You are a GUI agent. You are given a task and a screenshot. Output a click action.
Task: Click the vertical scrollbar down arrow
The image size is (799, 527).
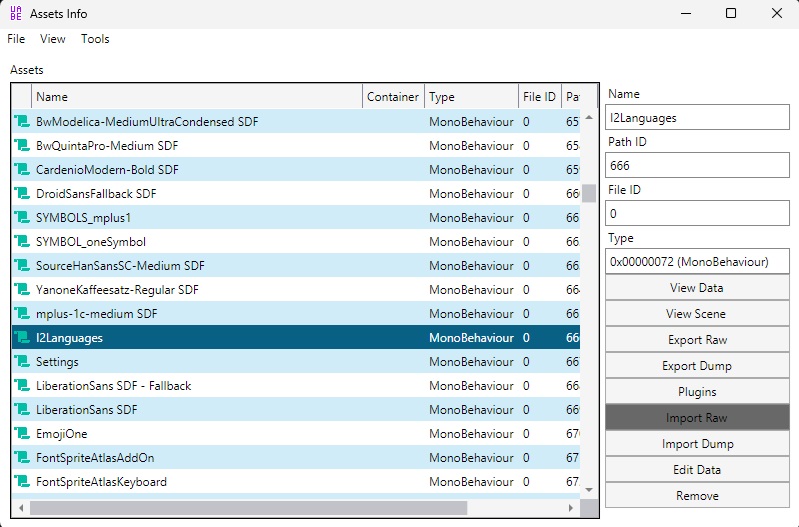[589, 490]
